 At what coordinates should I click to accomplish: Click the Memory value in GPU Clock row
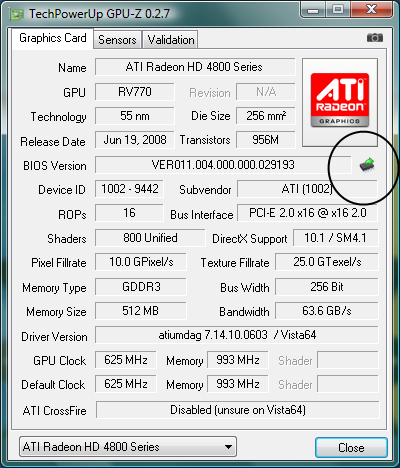tap(238, 360)
